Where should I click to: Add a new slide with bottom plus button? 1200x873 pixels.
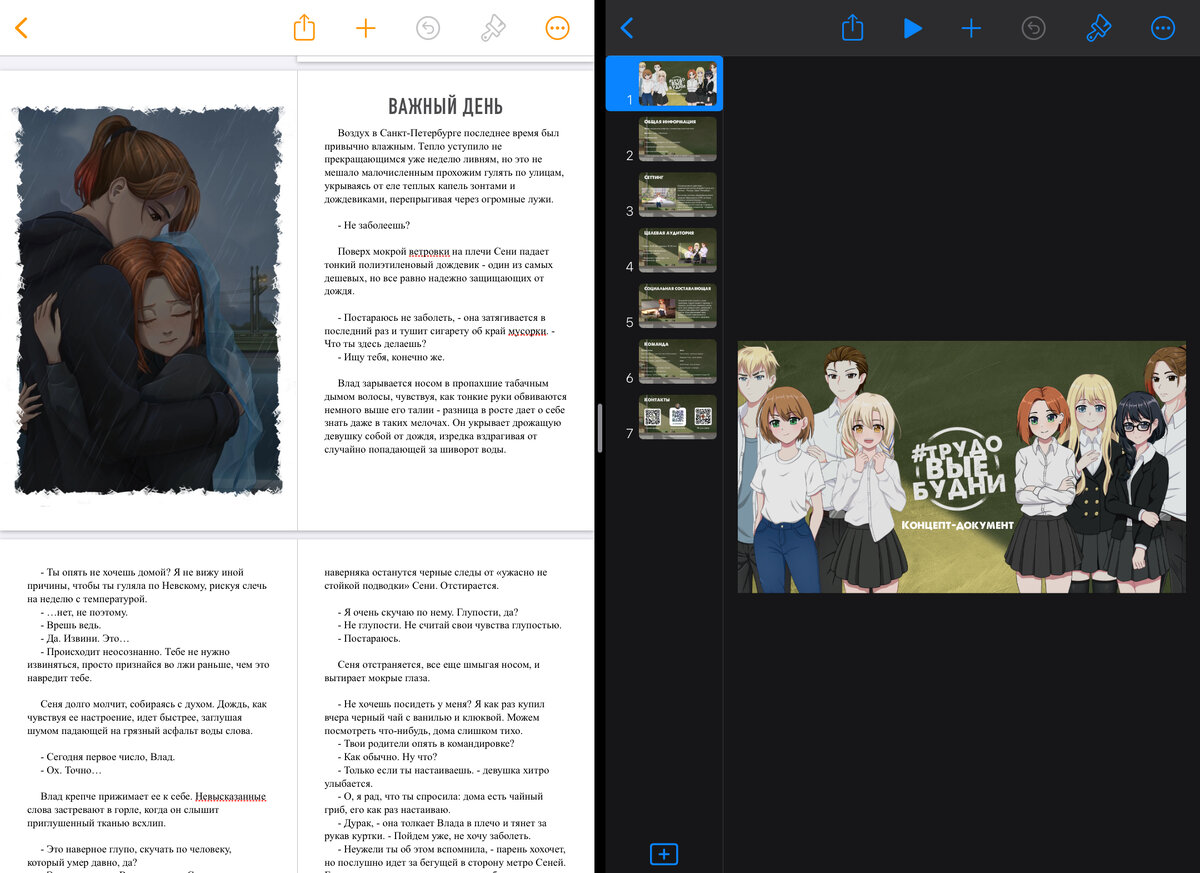click(x=664, y=854)
